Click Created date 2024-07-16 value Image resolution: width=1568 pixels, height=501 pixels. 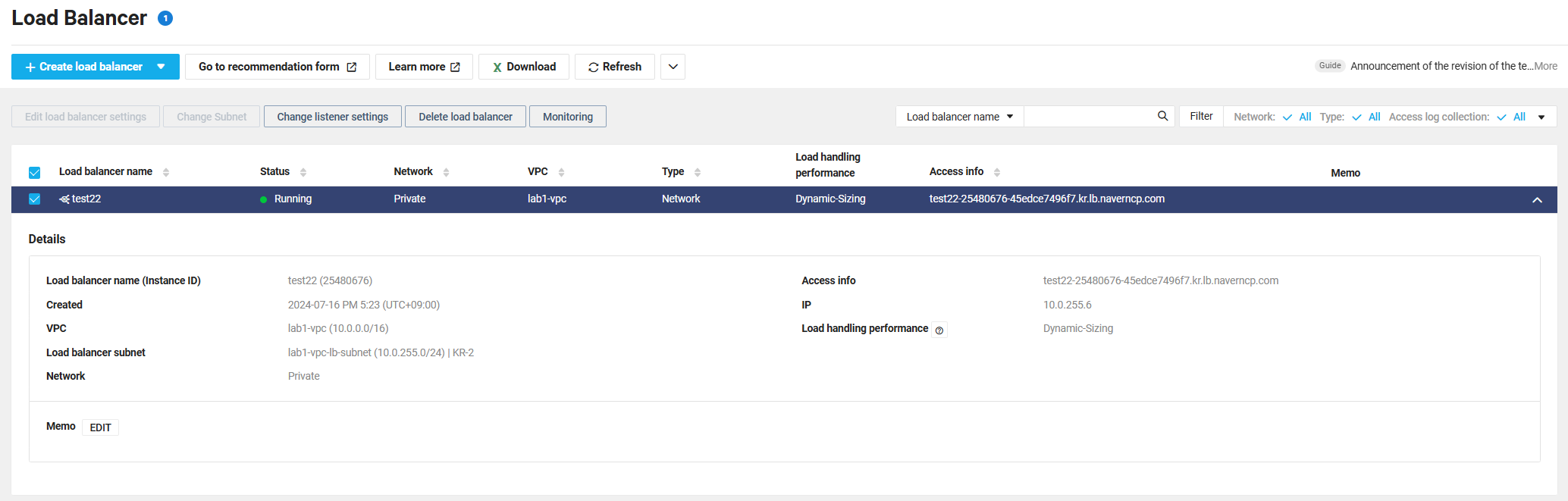point(364,305)
